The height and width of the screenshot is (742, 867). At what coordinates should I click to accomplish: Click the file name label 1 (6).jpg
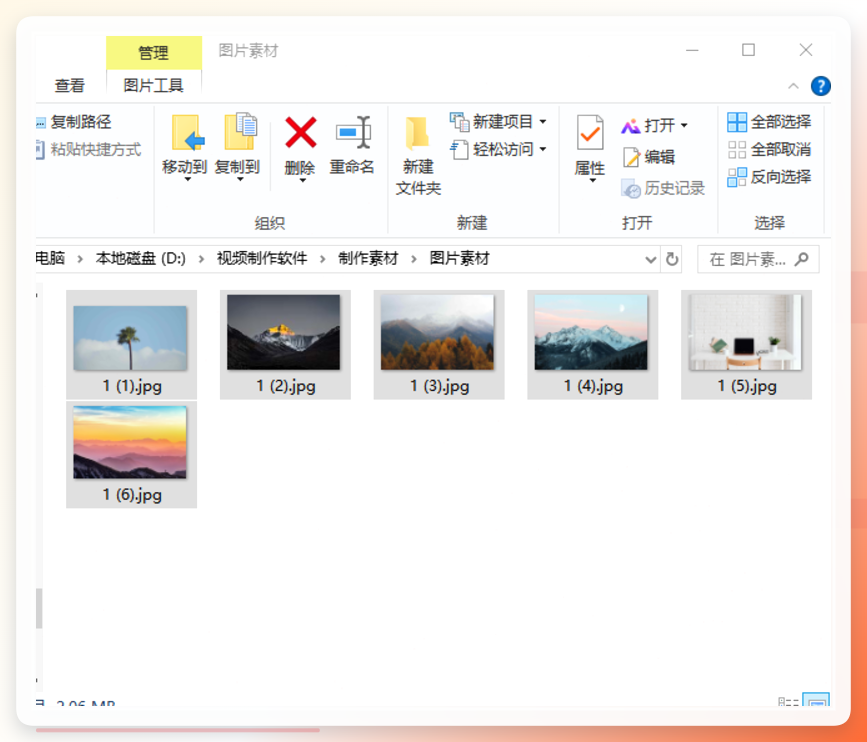pyautogui.click(x=132, y=494)
